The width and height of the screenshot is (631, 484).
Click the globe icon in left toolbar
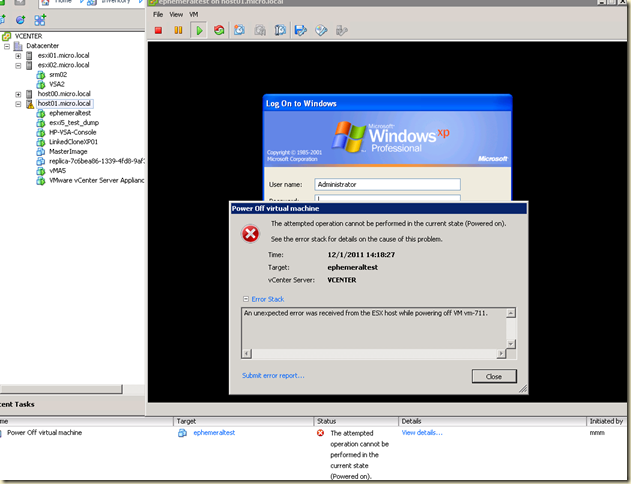click(20, 19)
